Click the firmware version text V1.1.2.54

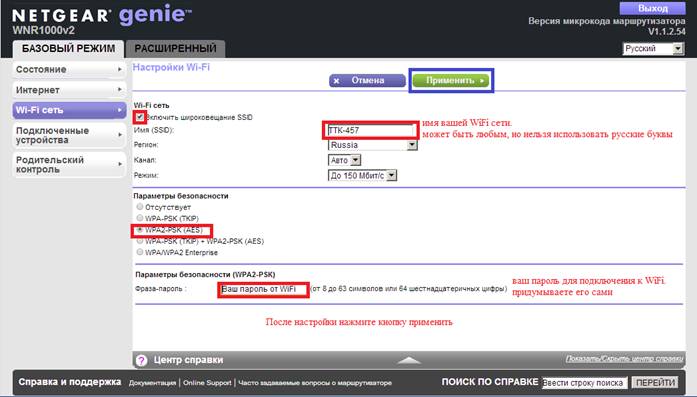(x=666, y=32)
